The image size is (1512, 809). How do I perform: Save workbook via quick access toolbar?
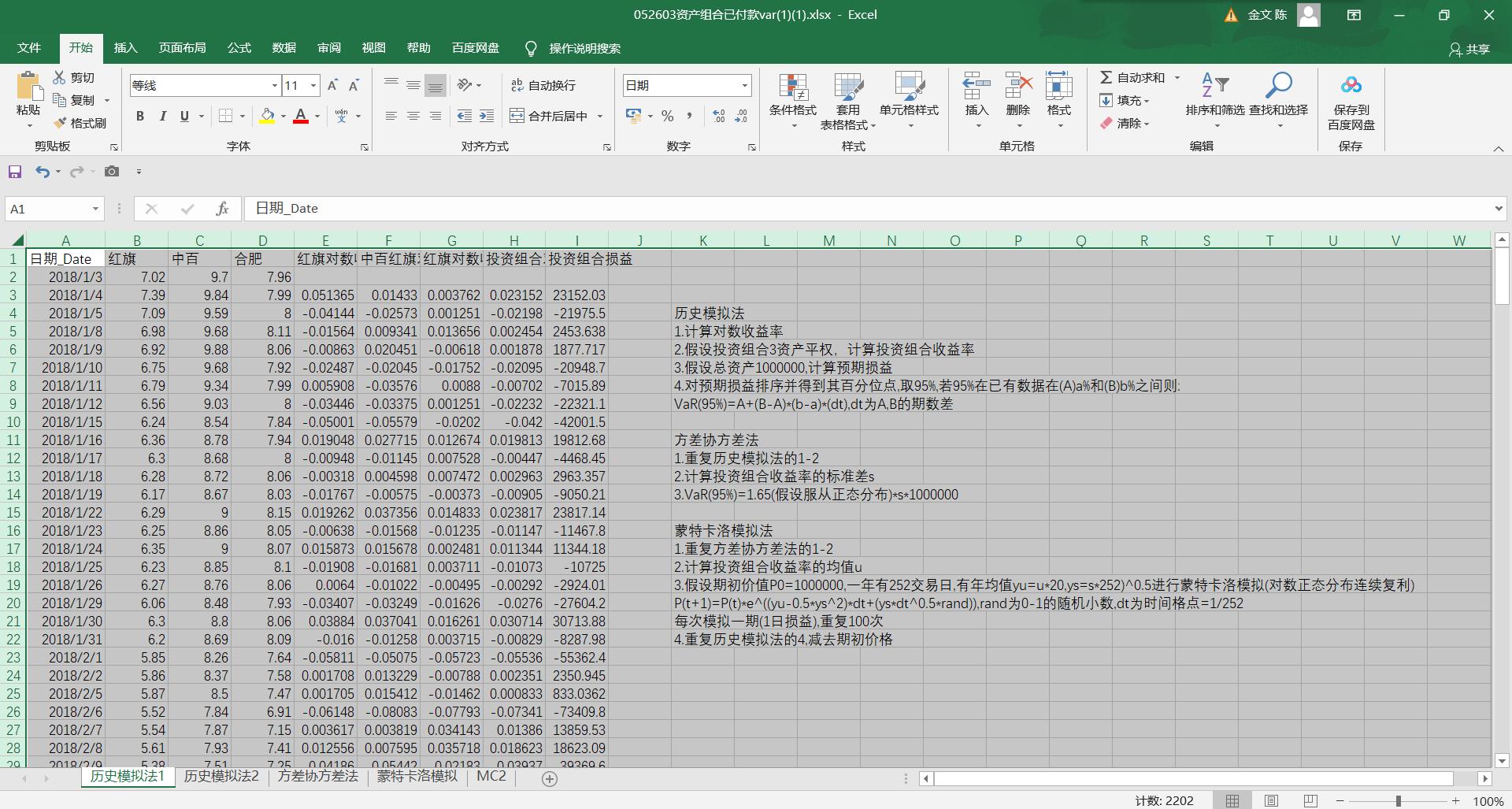[x=15, y=171]
